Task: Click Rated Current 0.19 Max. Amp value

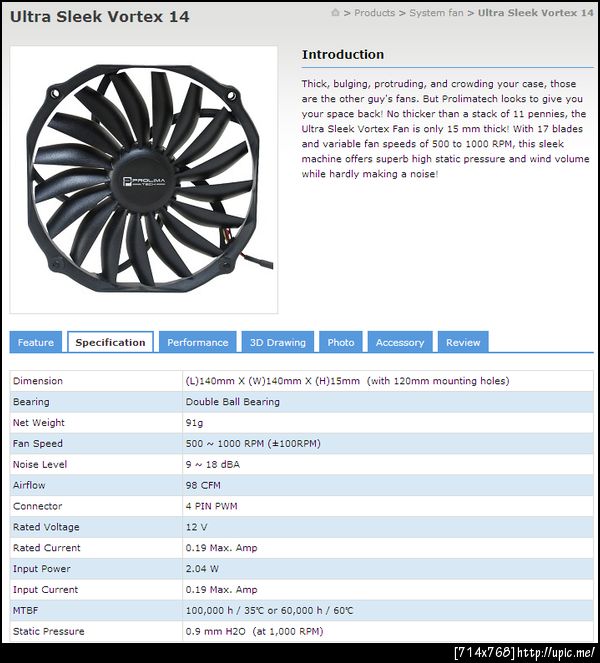Action: click(221, 548)
